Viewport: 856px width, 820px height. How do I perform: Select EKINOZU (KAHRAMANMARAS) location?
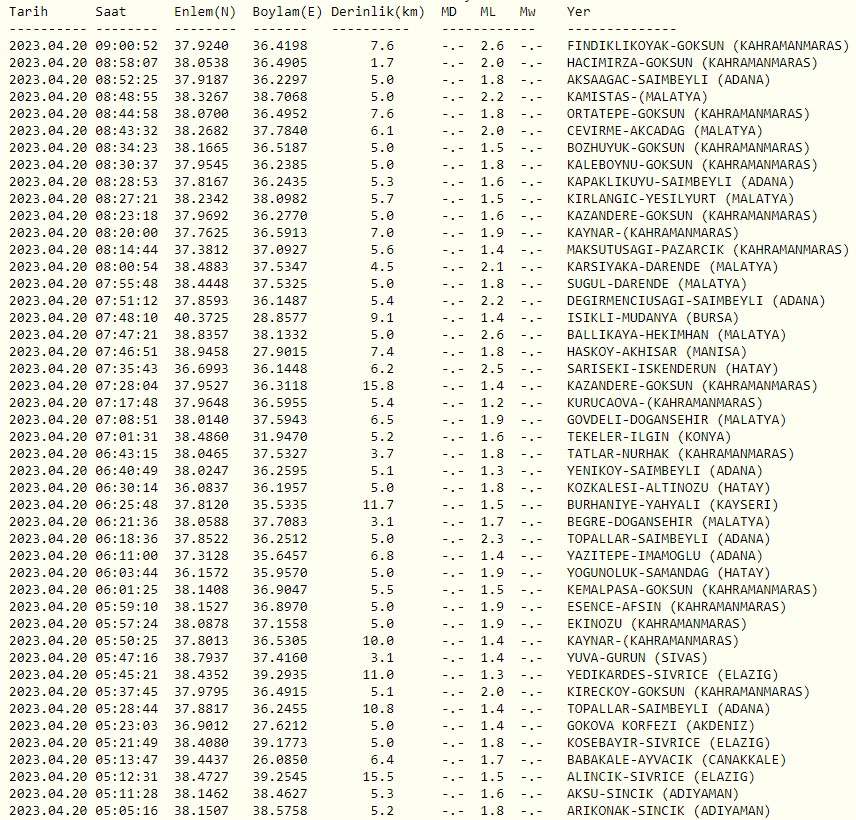(x=657, y=623)
